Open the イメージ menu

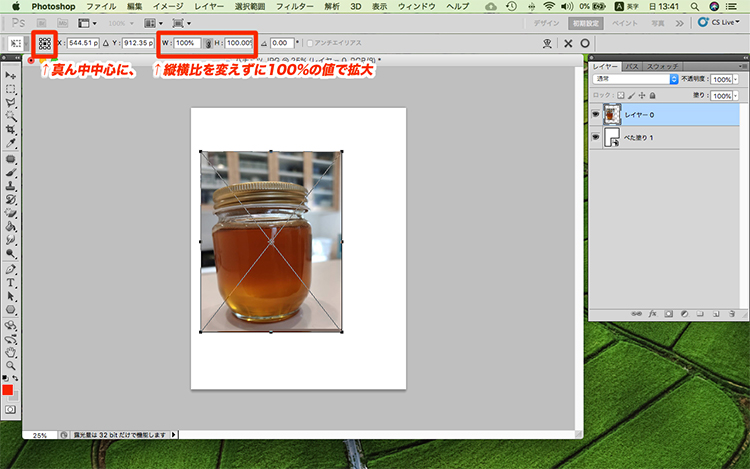pos(168,6)
